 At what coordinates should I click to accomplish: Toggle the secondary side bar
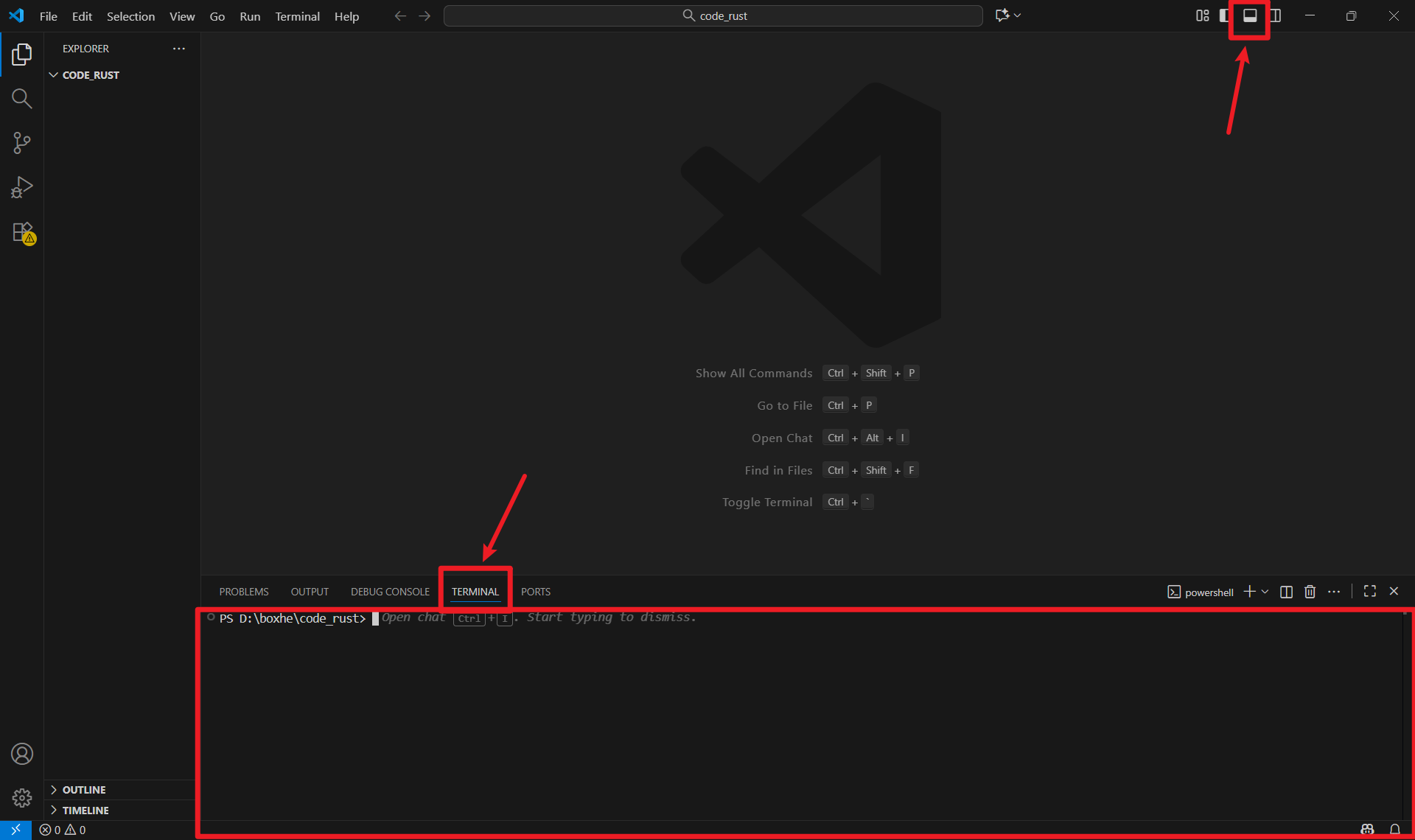pyautogui.click(x=1276, y=15)
